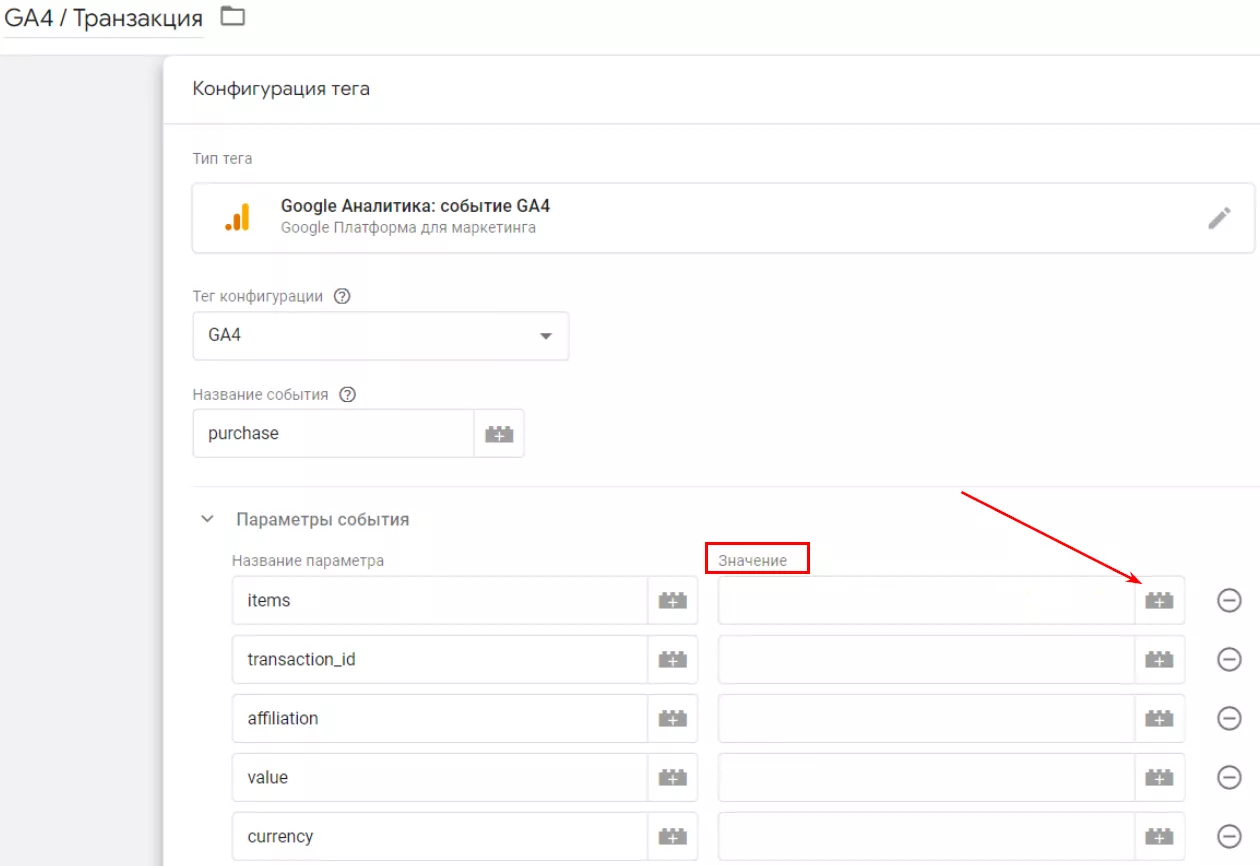Insert variable in value parameter's value field
This screenshot has width=1260, height=866.
[x=1159, y=777]
